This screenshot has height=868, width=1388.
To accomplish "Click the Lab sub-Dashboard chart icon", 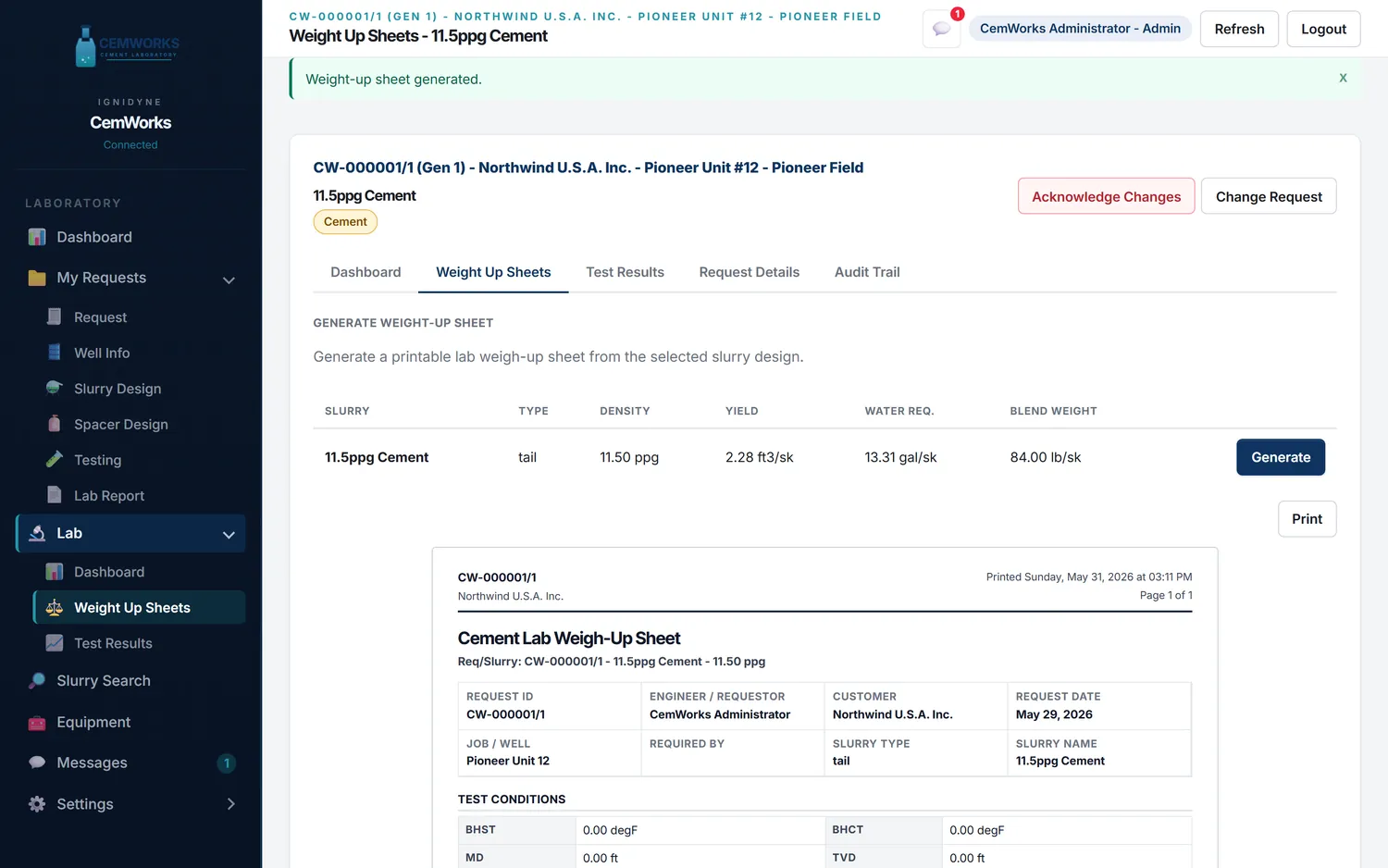I will coord(55,572).
